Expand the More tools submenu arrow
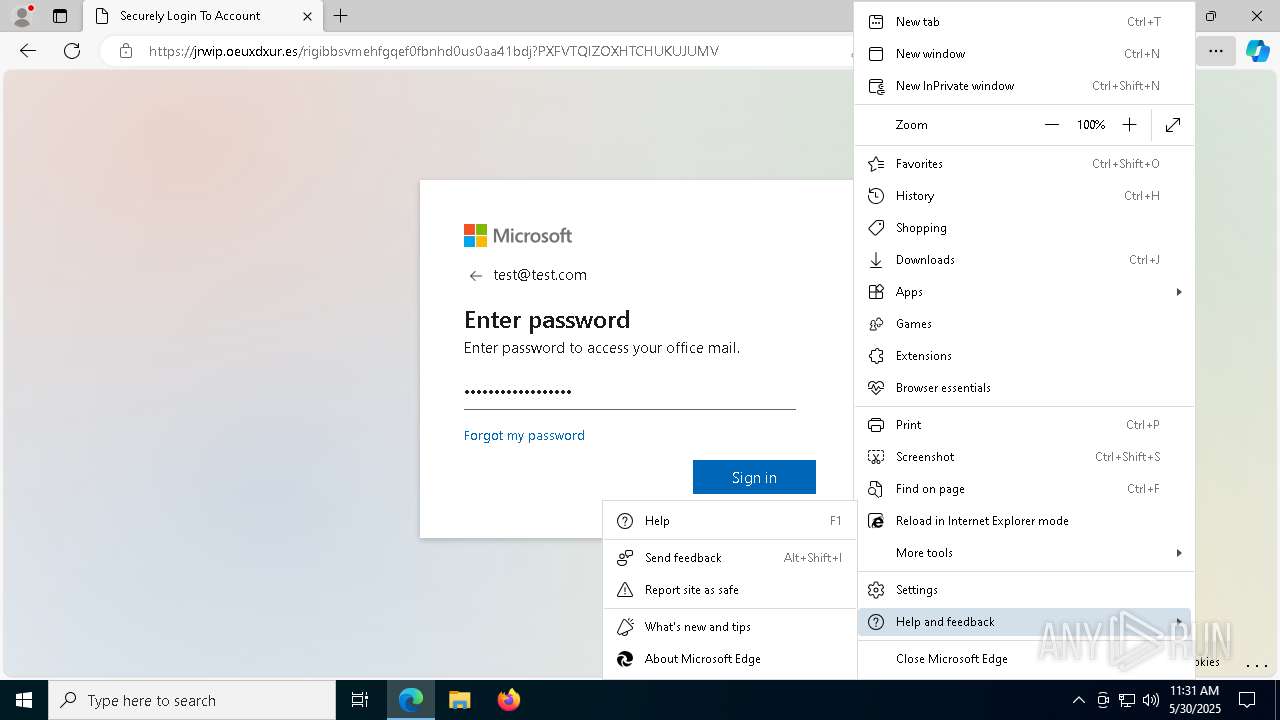Screen dimensions: 1280x720 pos(1179,553)
